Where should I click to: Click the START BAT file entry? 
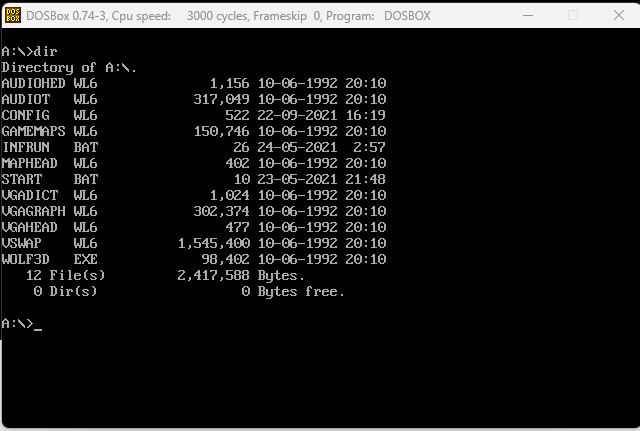[x=50, y=179]
